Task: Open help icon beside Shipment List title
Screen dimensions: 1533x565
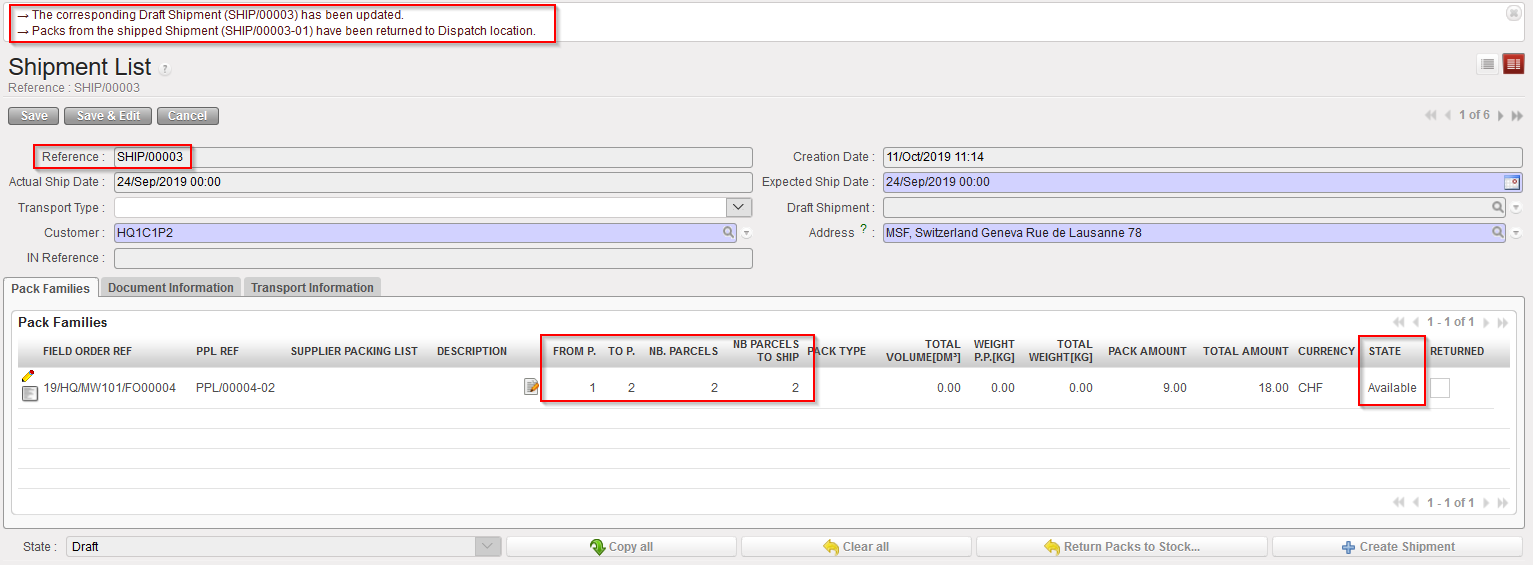Action: point(165,70)
